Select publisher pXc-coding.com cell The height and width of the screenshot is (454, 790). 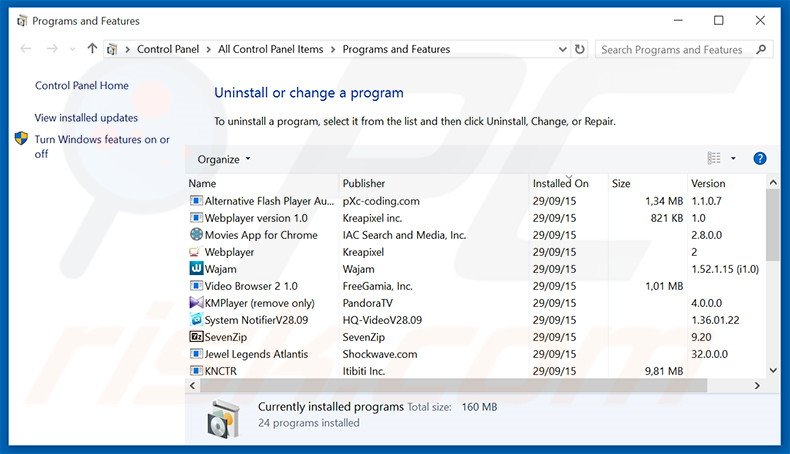pyautogui.click(x=381, y=201)
